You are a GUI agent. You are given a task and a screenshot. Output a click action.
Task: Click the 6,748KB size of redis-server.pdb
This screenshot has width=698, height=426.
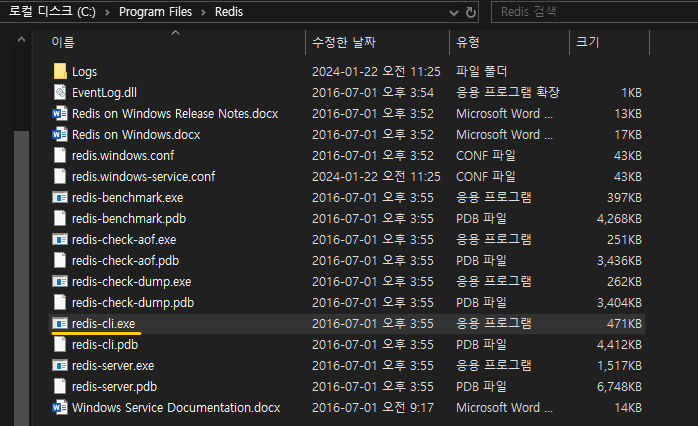click(x=619, y=386)
